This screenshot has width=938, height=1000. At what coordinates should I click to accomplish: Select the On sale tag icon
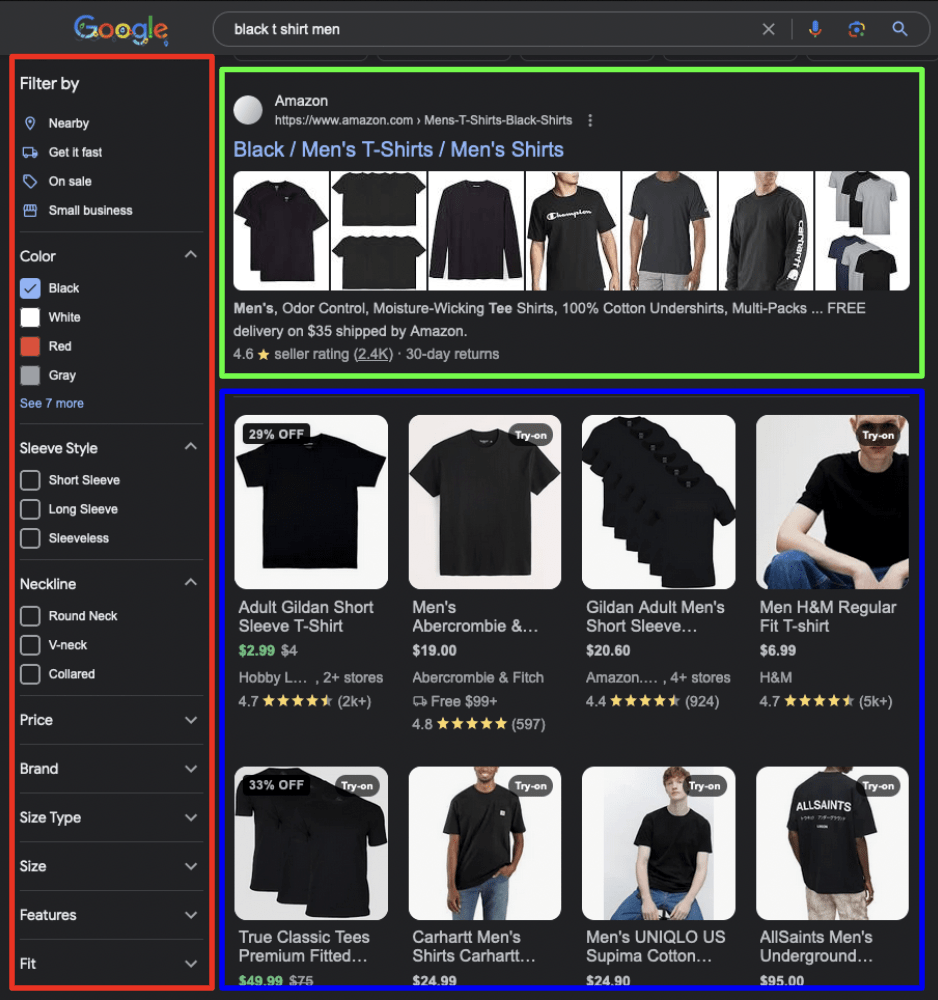(31, 181)
